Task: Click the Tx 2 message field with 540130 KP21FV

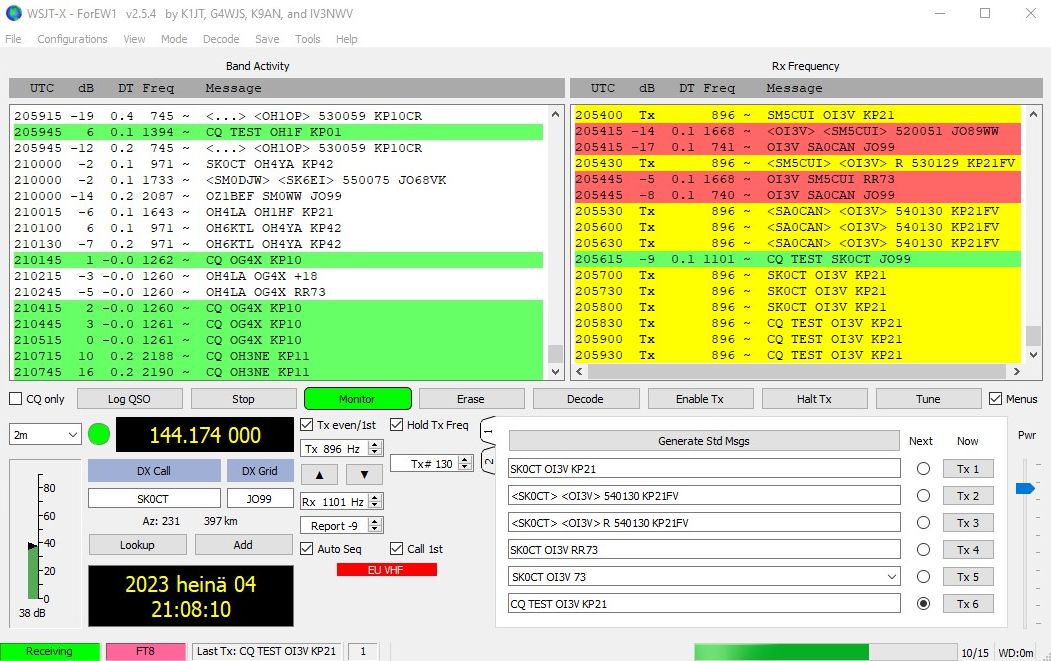Action: pyautogui.click(x=704, y=496)
